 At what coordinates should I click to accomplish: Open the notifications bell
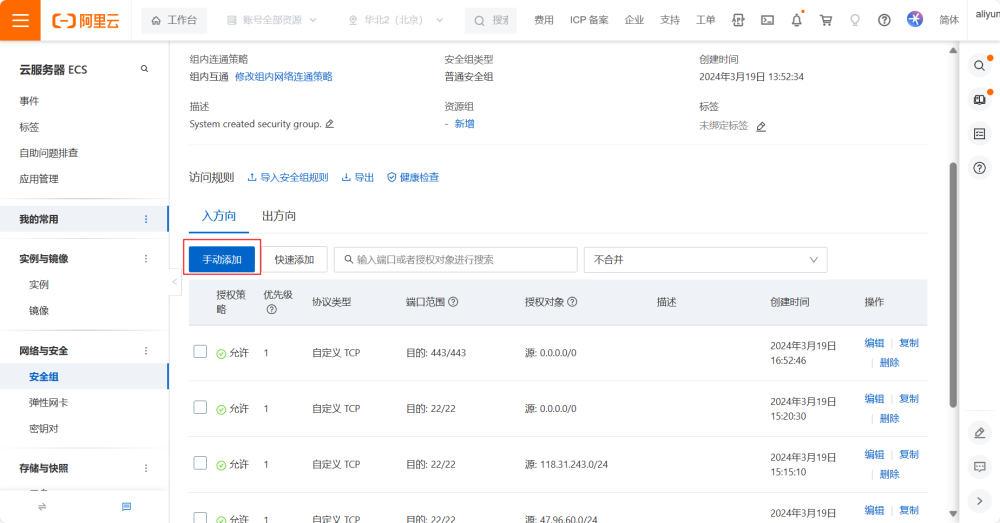coord(797,20)
